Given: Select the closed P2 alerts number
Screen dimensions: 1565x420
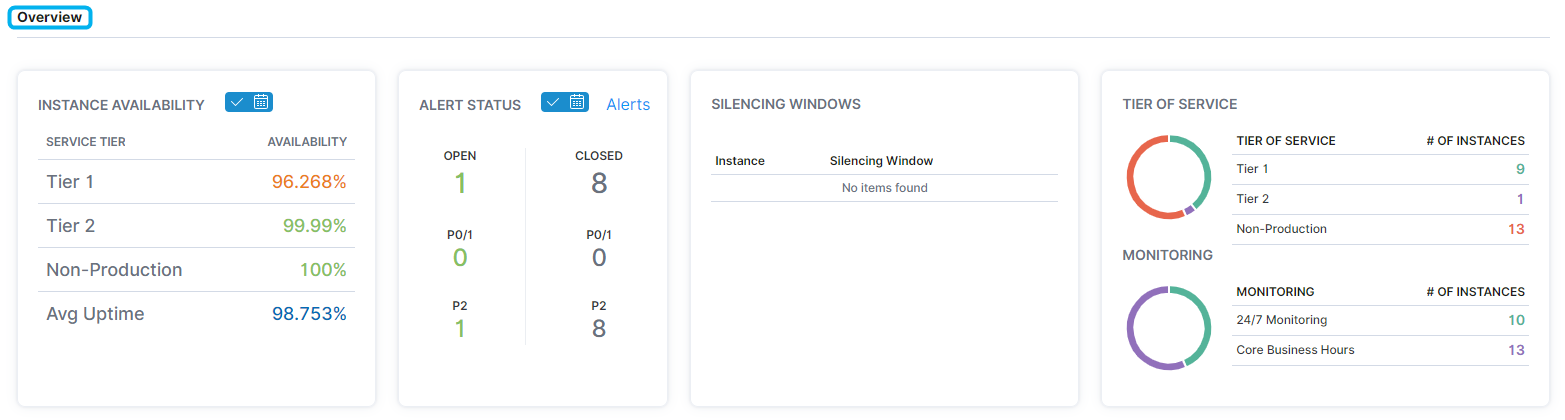Looking at the screenshot, I should point(598,329).
